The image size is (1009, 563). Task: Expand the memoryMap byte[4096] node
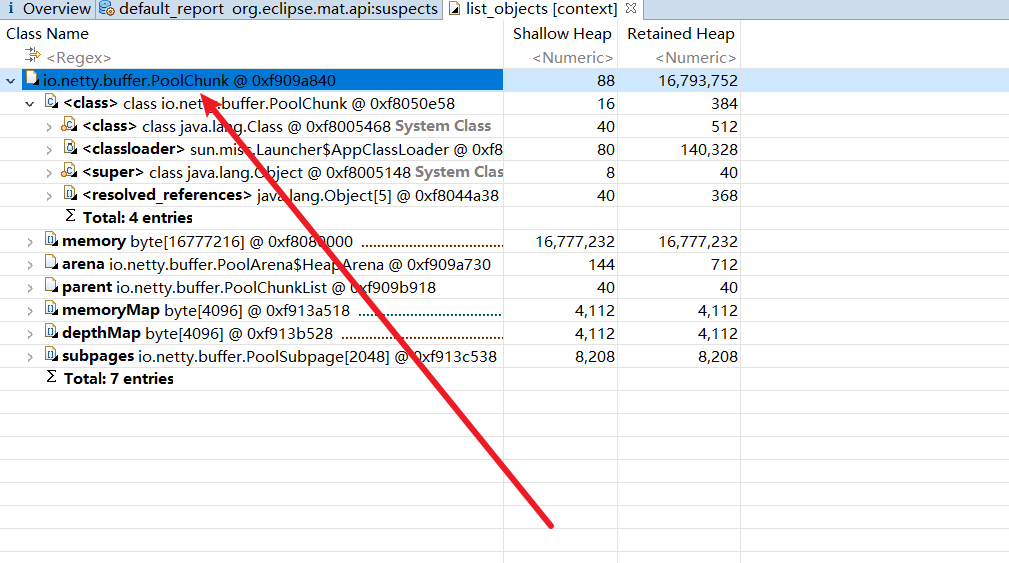pos(30,310)
